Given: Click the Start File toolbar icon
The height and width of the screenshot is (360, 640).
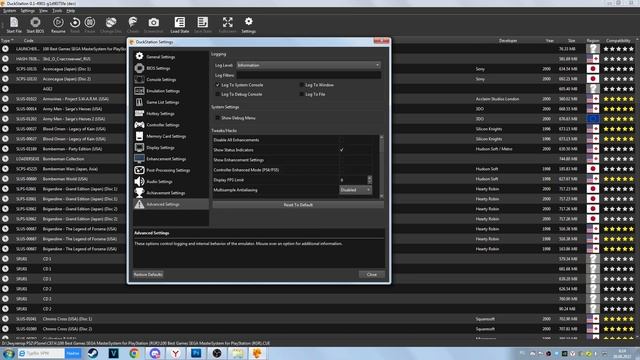Looking at the screenshot, I should click(x=14, y=24).
